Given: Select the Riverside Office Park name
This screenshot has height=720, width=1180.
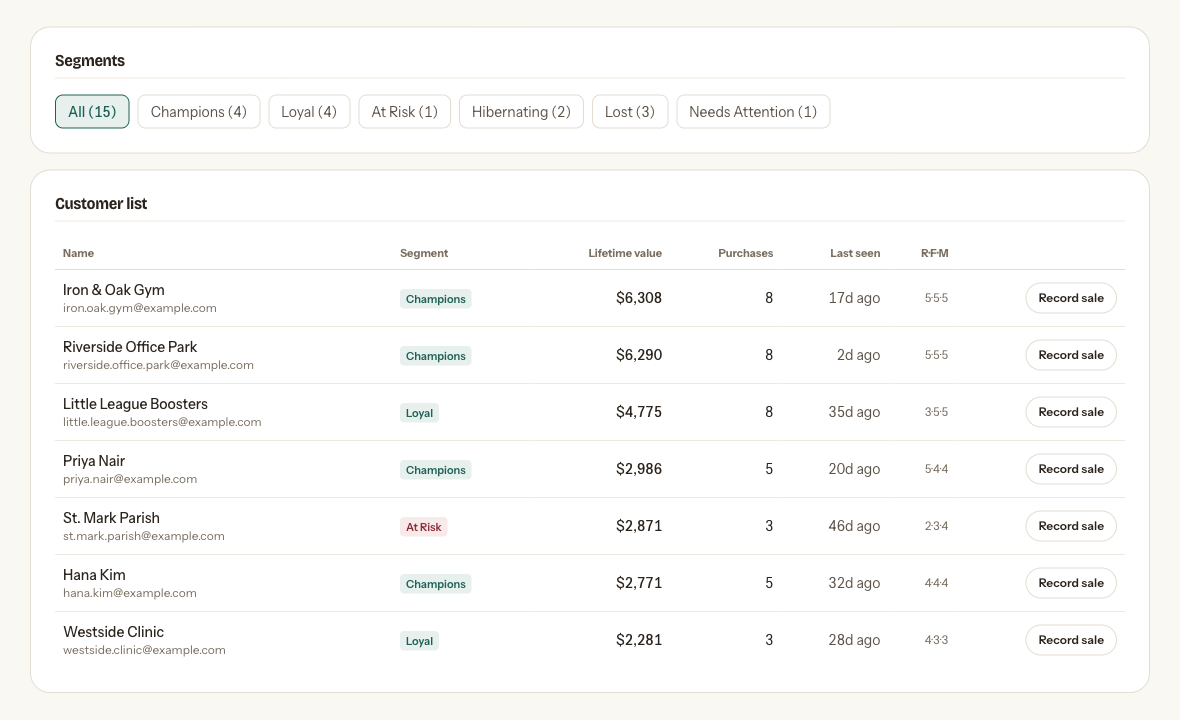Looking at the screenshot, I should pyautogui.click(x=130, y=347).
